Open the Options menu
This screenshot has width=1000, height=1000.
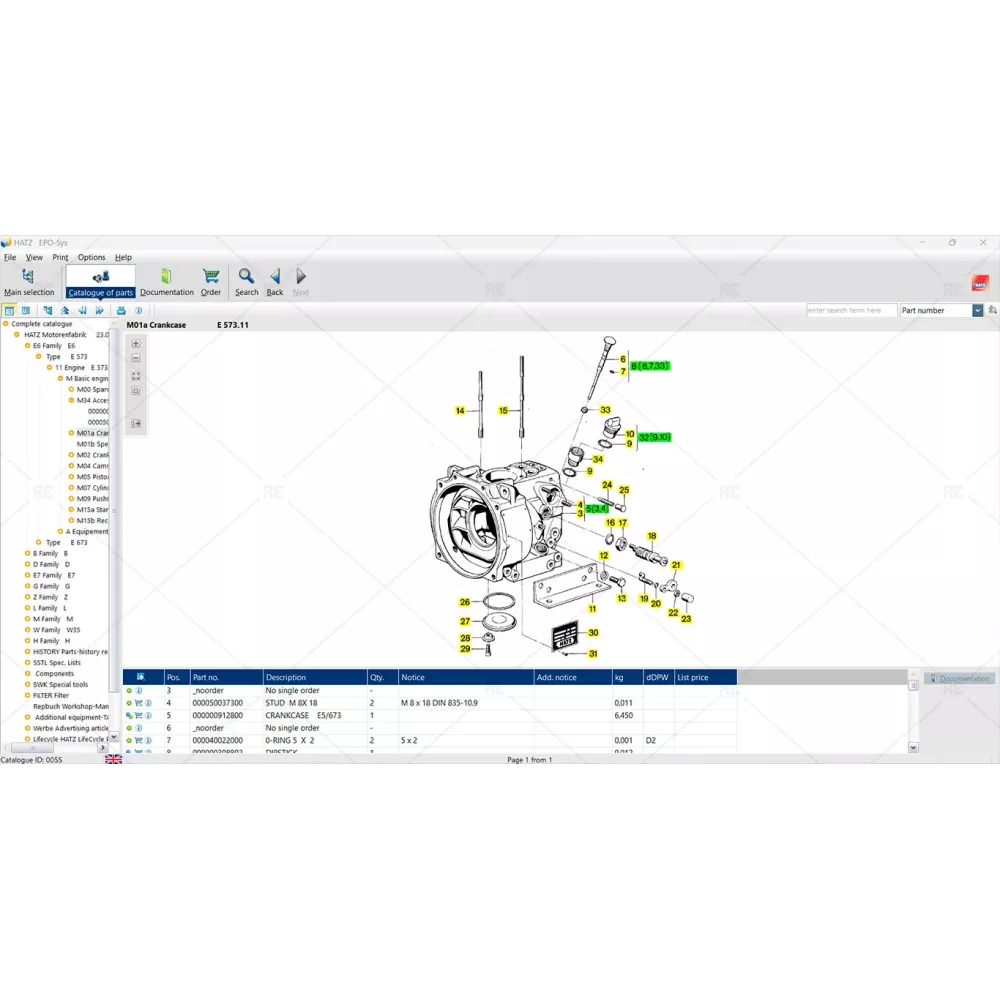point(91,258)
